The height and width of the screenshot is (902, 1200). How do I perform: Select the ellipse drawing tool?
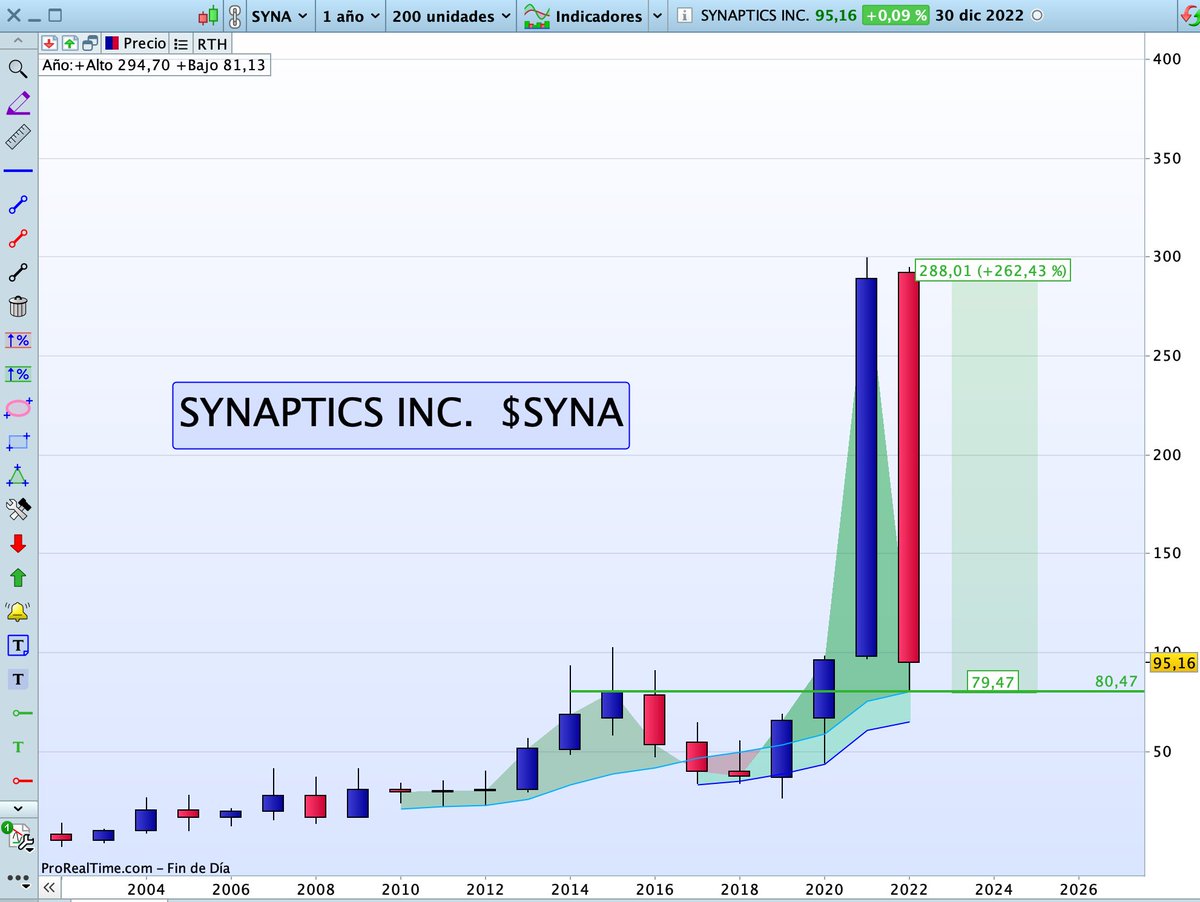[x=18, y=408]
